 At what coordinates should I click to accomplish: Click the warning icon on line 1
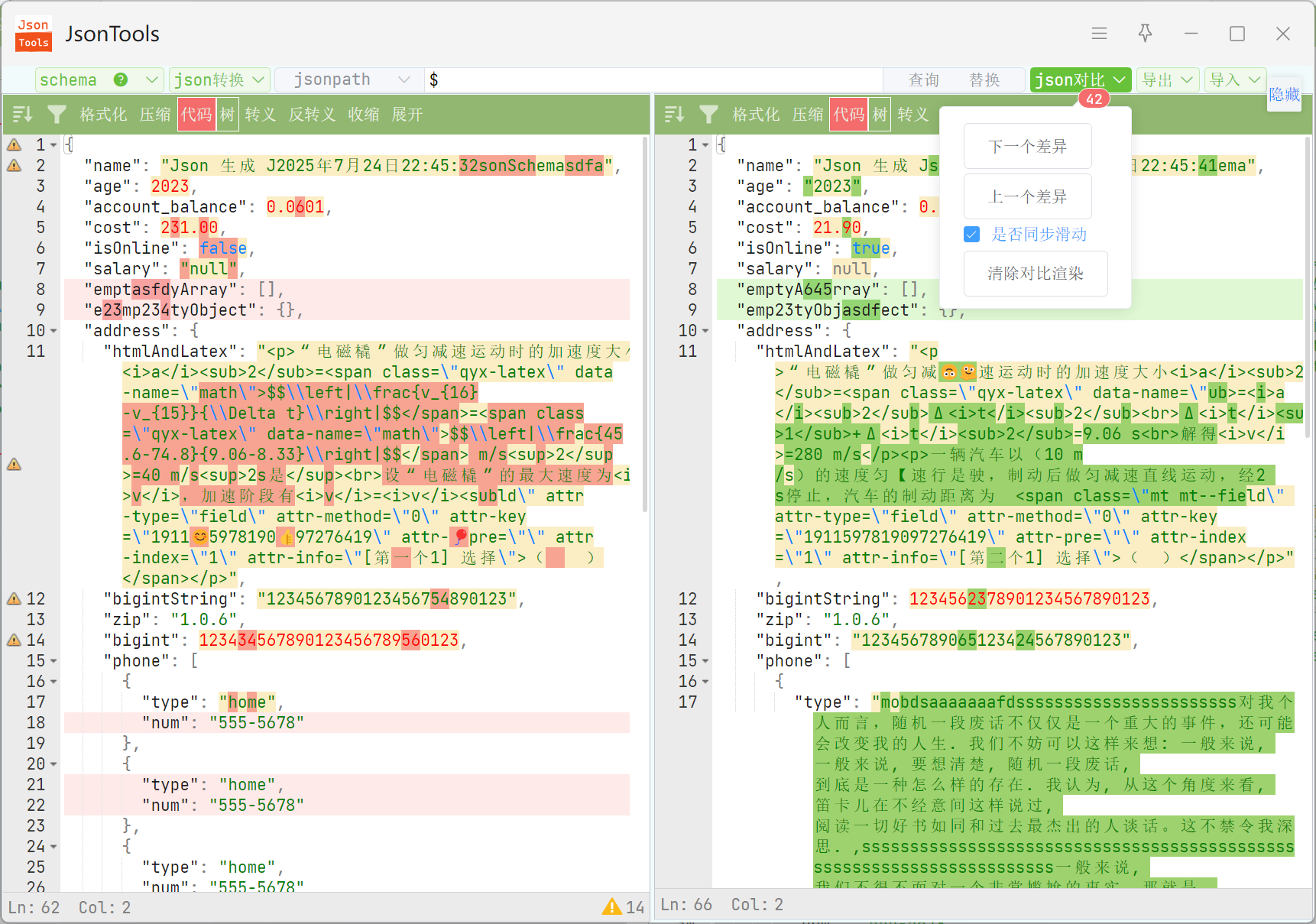point(14,144)
